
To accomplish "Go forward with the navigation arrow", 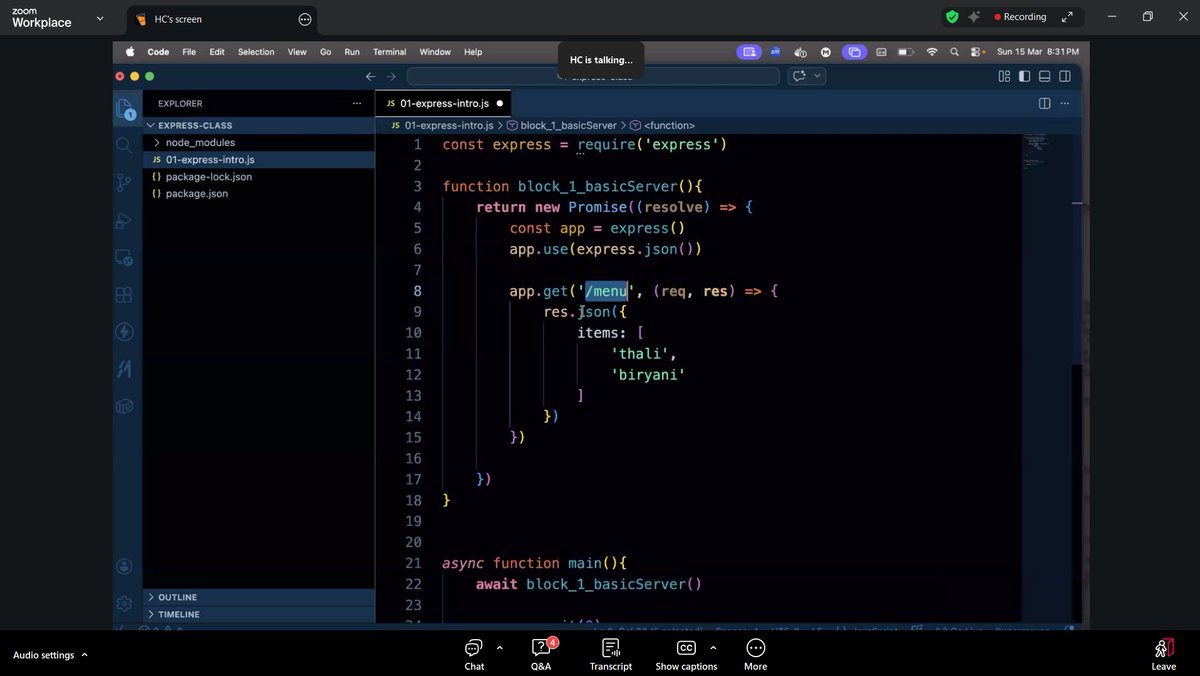I will (x=391, y=76).
